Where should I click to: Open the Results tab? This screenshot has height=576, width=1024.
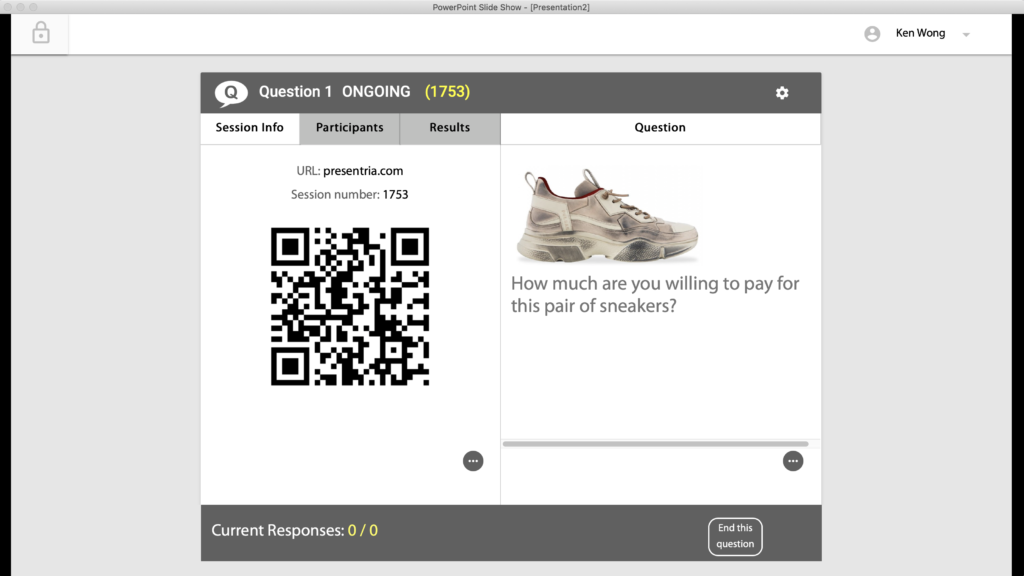click(x=449, y=128)
